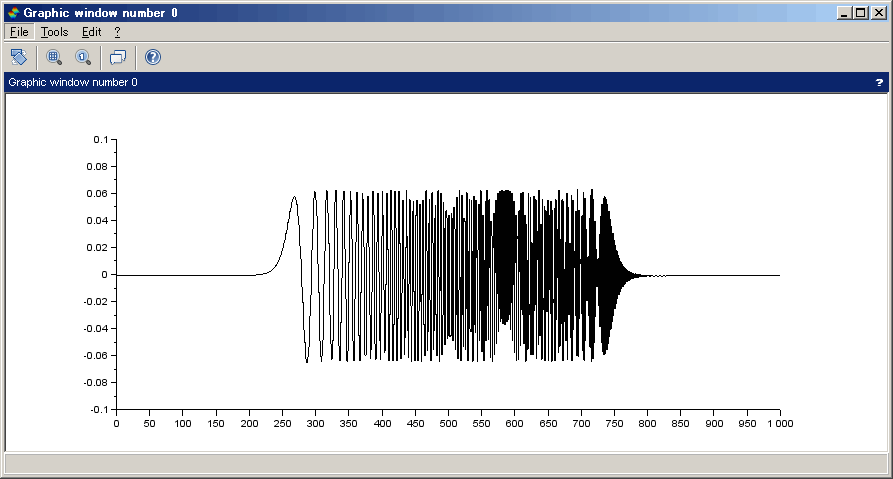Open the Tools menu
Screen dimensions: 893x479
point(55,32)
